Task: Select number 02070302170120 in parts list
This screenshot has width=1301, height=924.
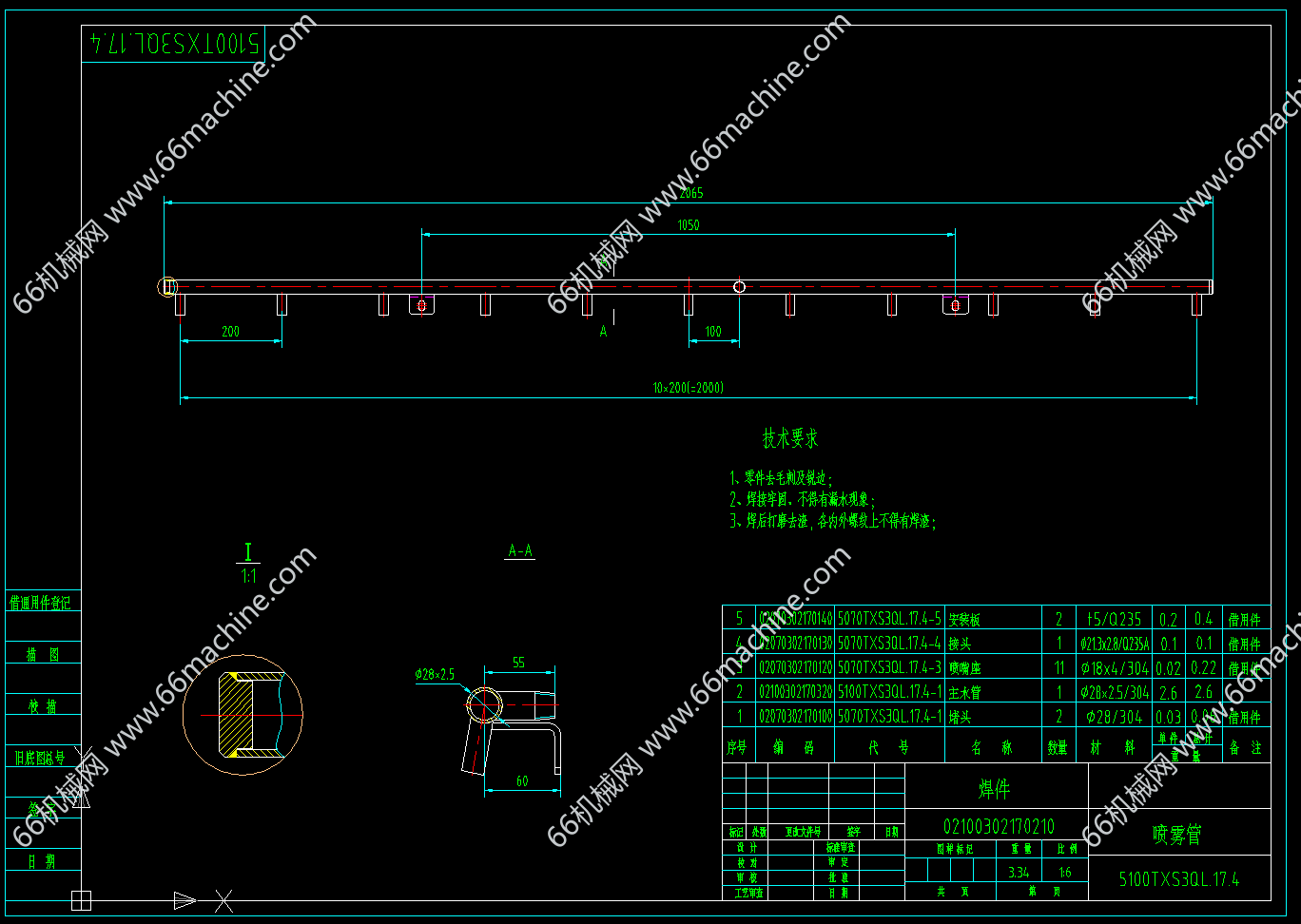Action: pyautogui.click(x=795, y=668)
